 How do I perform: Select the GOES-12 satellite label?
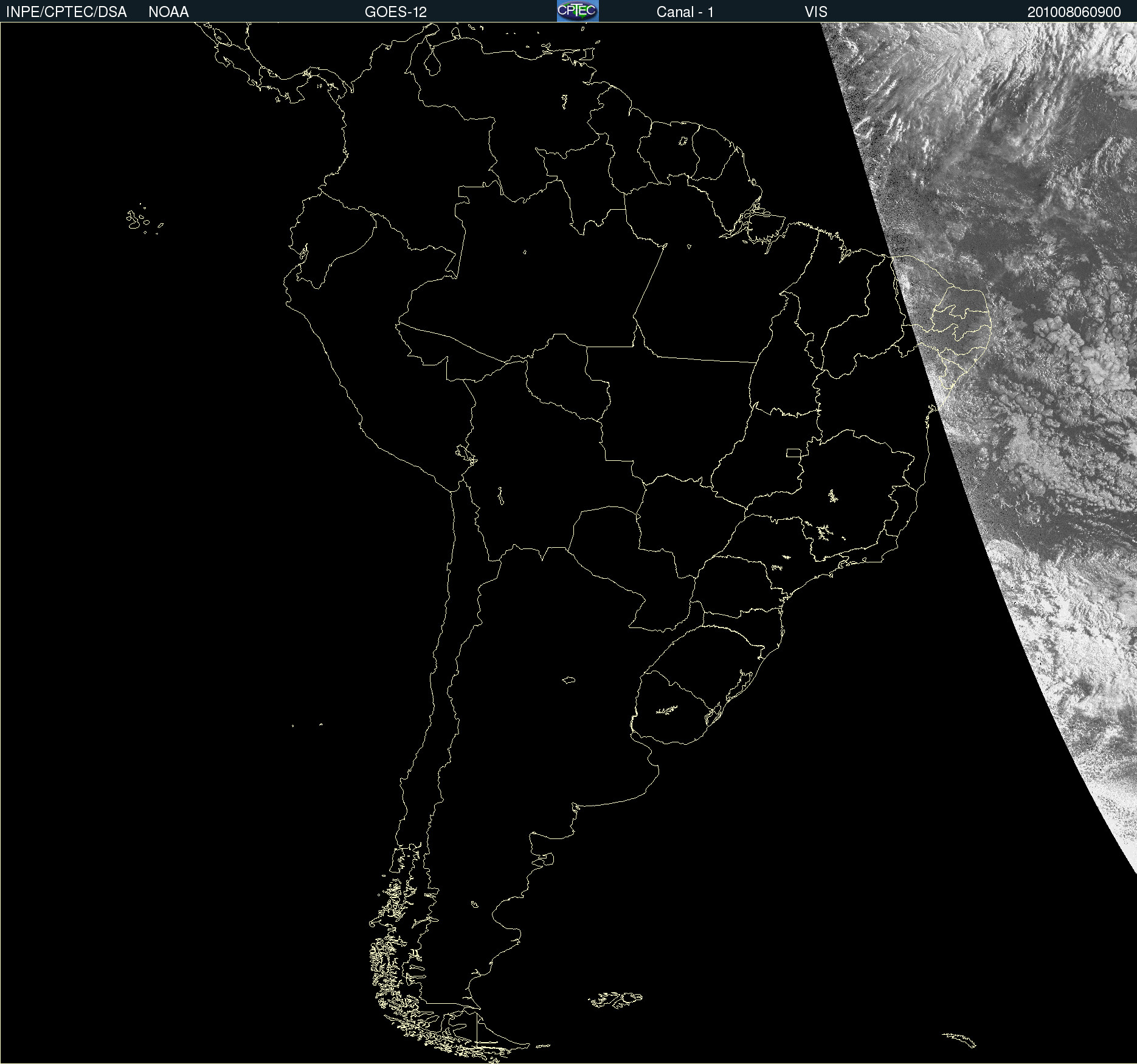coord(396,12)
